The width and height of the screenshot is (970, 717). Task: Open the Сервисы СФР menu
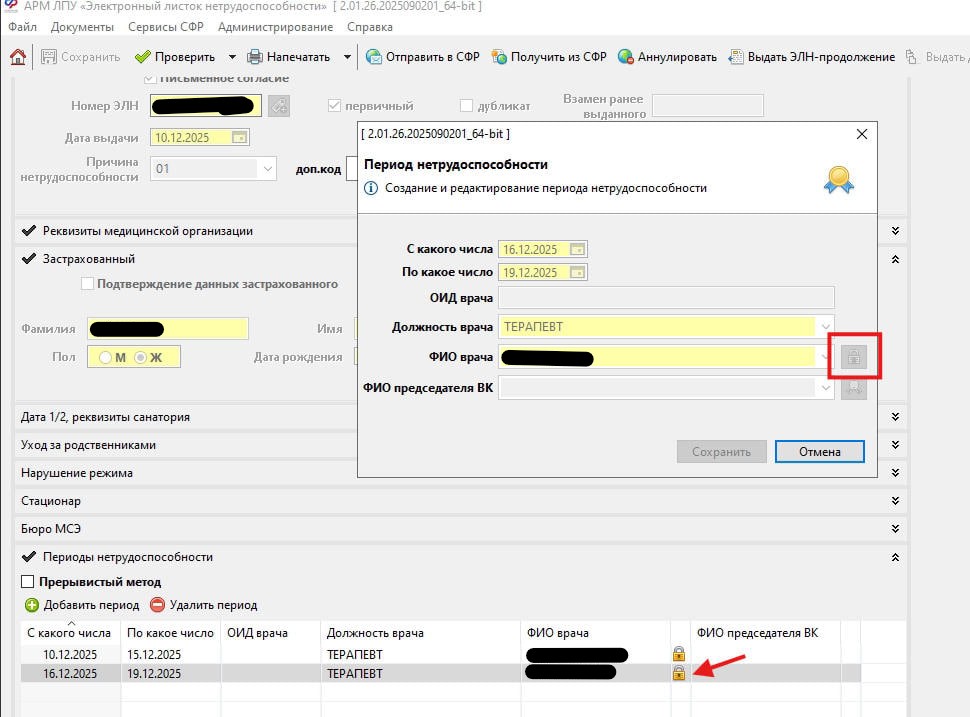click(x=165, y=27)
